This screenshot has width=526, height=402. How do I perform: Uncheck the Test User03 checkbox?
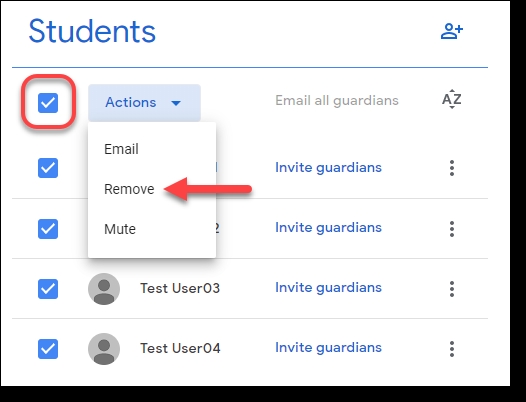[48, 289]
